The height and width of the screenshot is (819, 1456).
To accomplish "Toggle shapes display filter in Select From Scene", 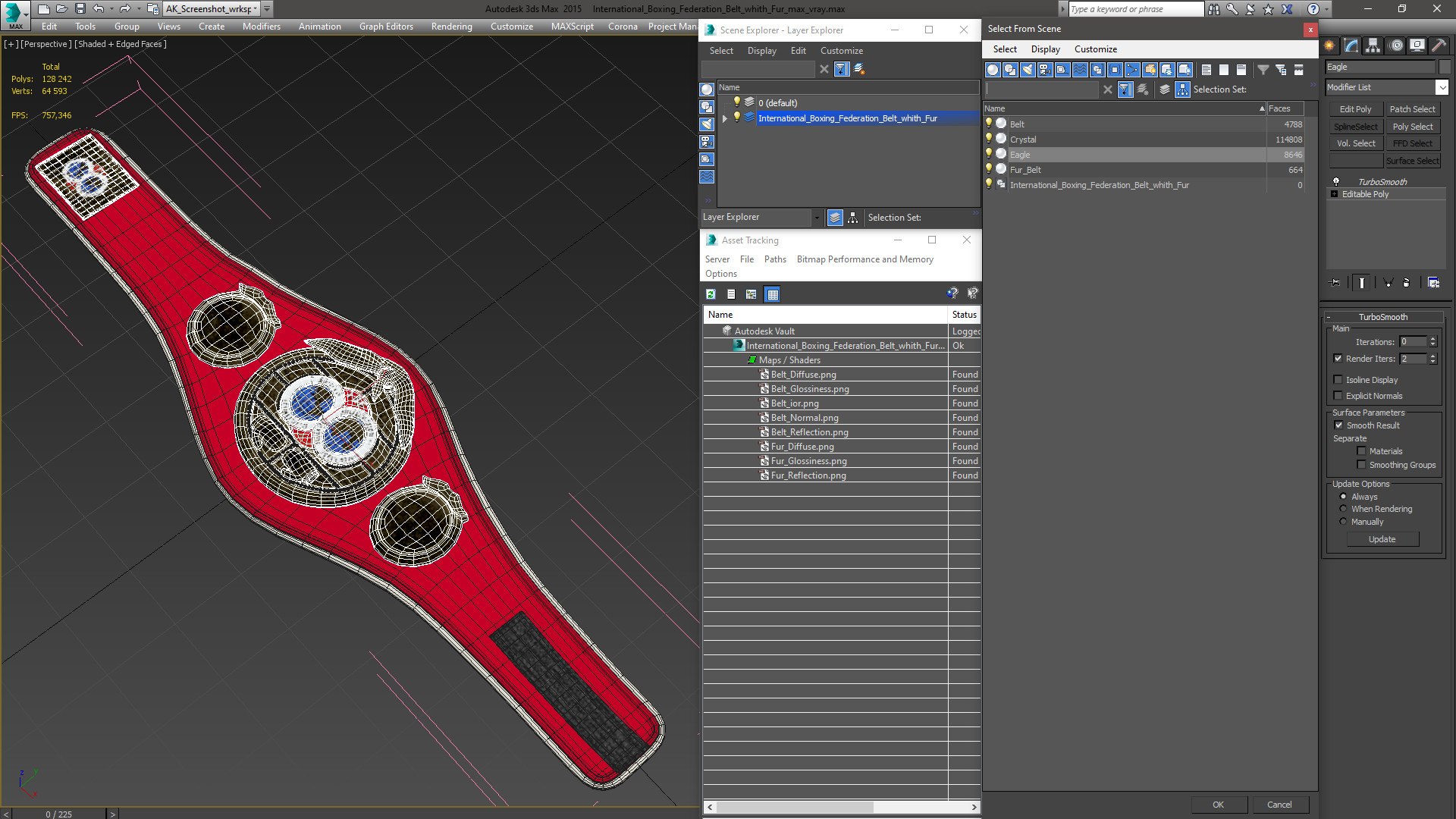I will pos(1010,70).
